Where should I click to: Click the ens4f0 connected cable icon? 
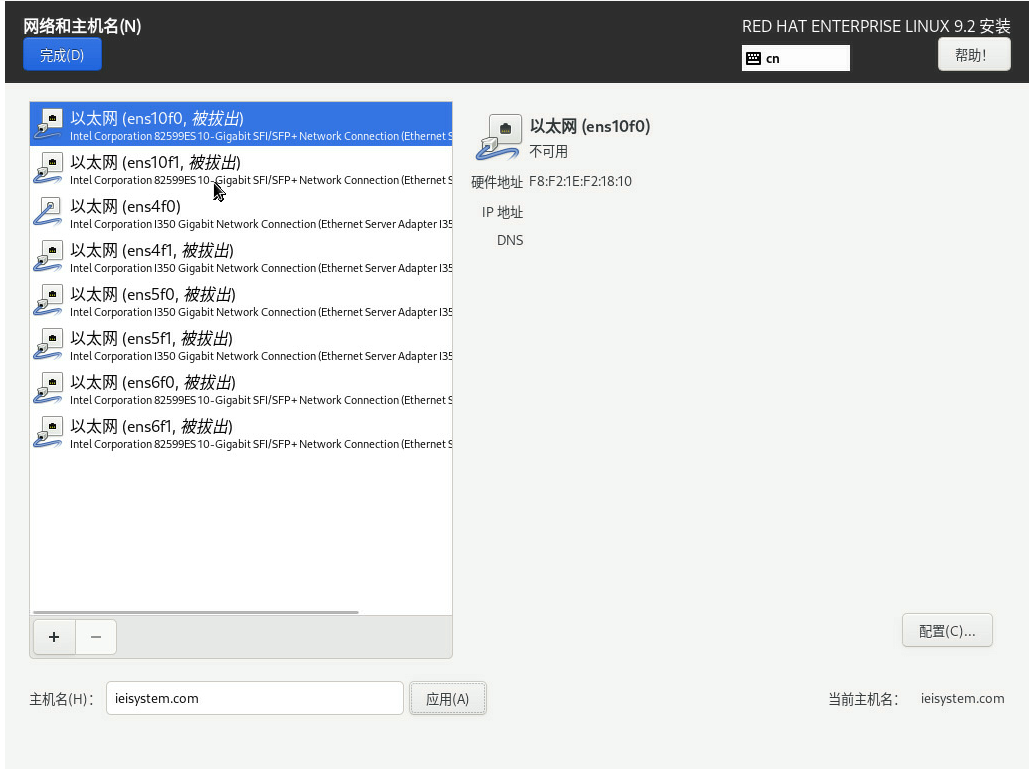coord(49,212)
